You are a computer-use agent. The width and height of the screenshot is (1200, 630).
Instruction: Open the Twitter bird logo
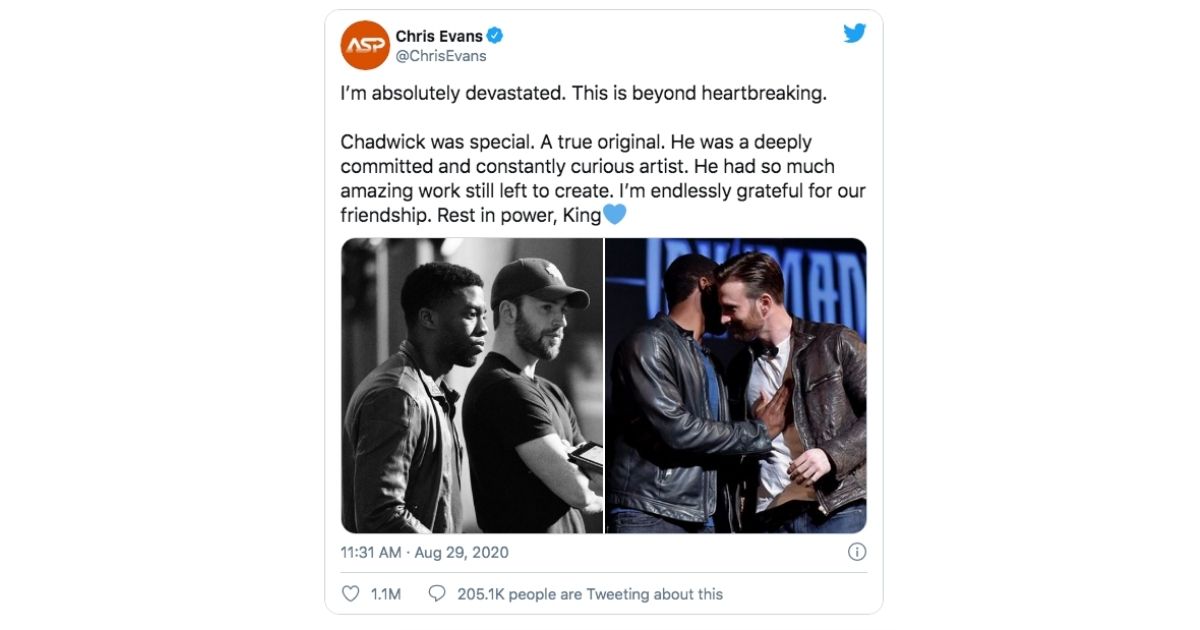click(x=853, y=34)
